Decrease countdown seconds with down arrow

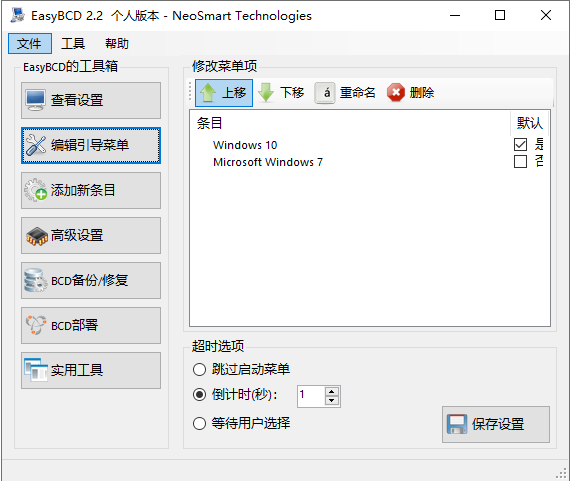[331, 401]
